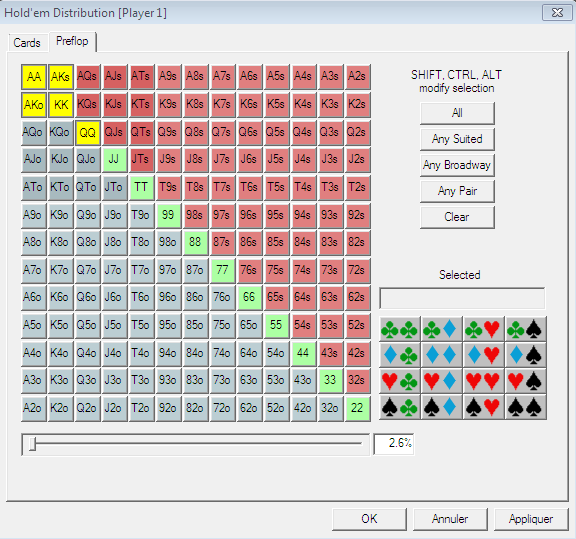Toggle the AQo hand cell
576x539 pixels.
pyautogui.click(x=33, y=132)
